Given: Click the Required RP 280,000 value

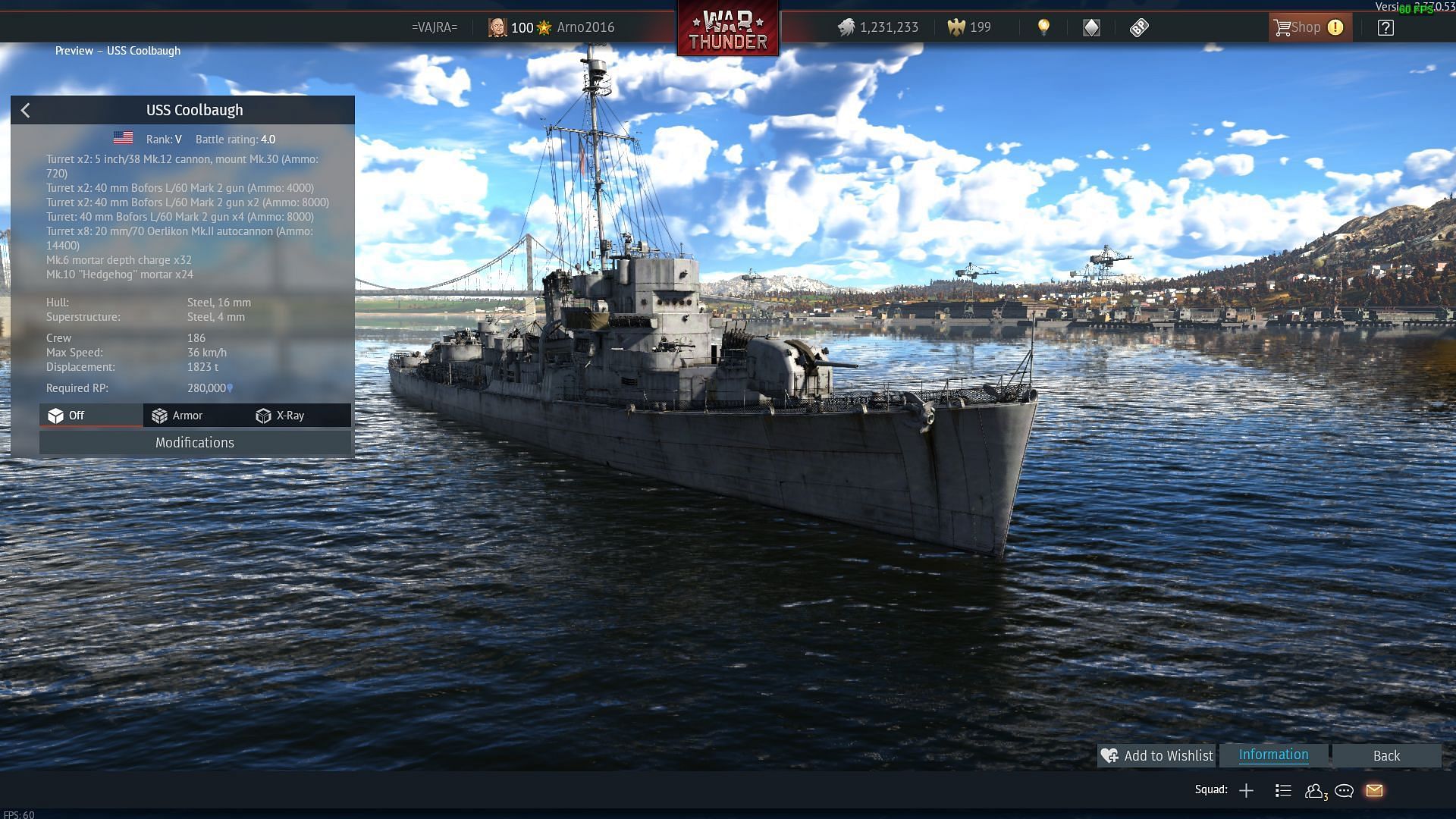Looking at the screenshot, I should 210,388.
